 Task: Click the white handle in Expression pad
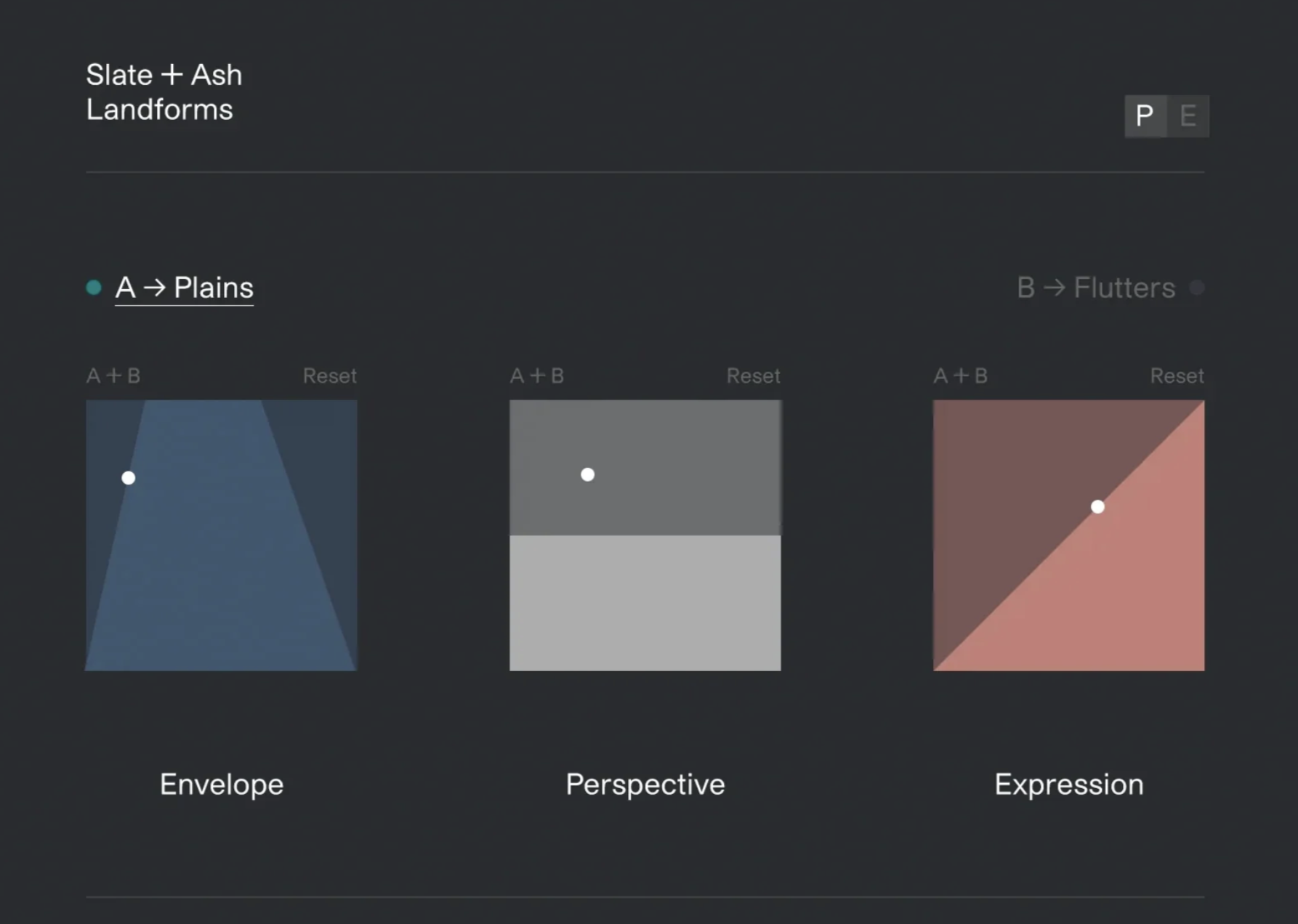click(1097, 507)
